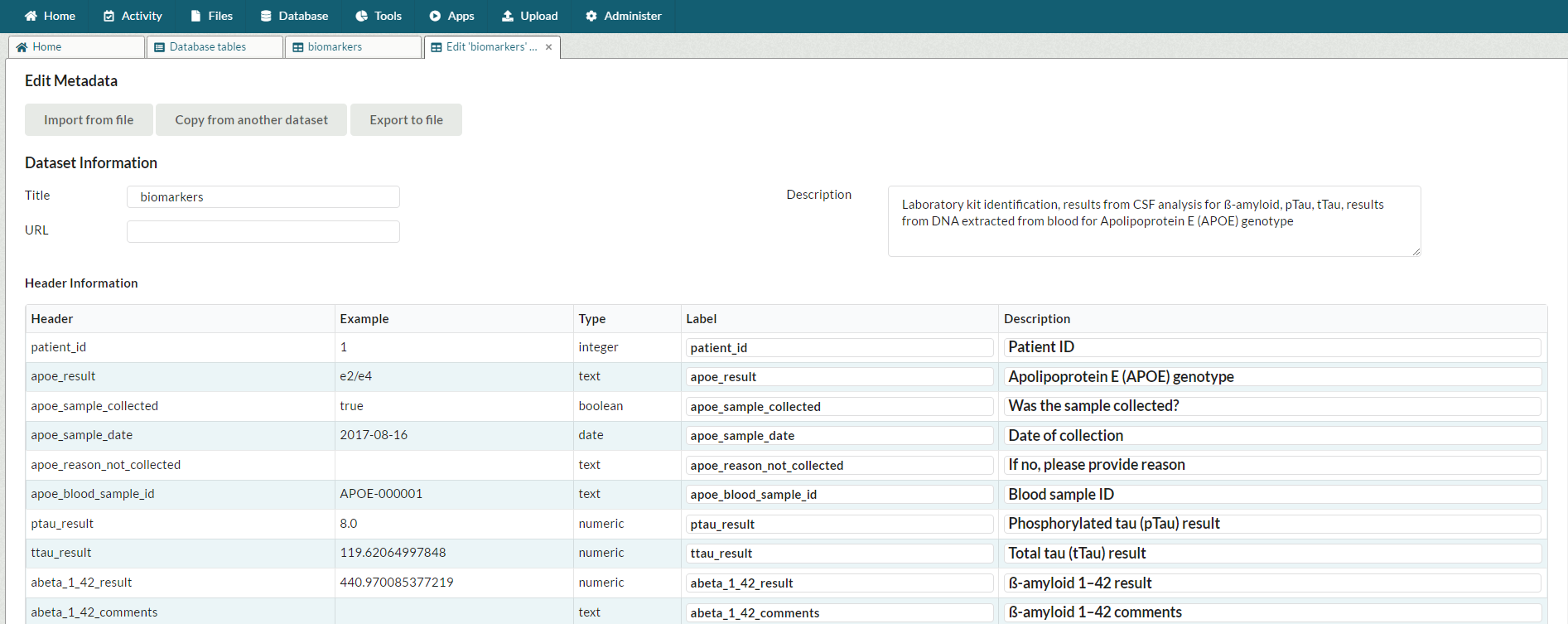
Task: Close the Edit 'biomarkers' tab
Action: (548, 47)
